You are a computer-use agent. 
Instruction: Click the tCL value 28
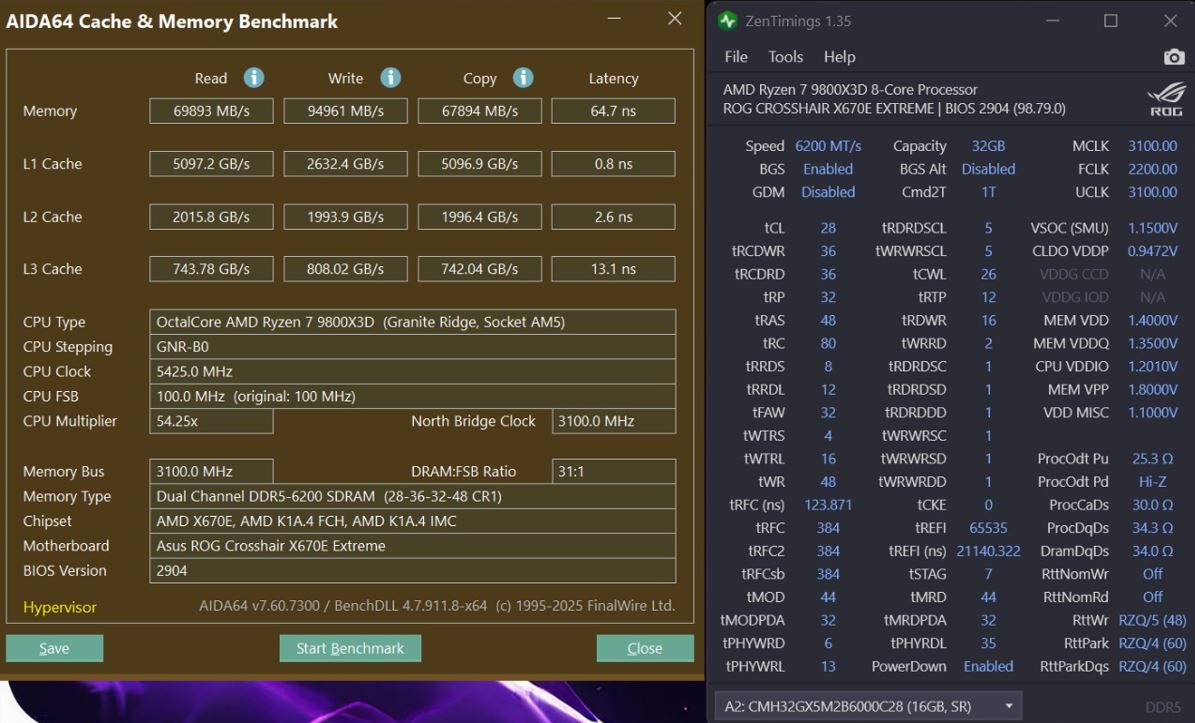point(828,228)
